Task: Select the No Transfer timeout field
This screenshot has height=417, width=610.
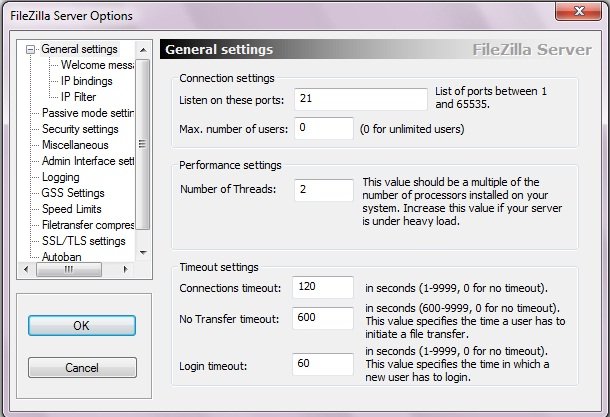Action: pyautogui.click(x=324, y=319)
